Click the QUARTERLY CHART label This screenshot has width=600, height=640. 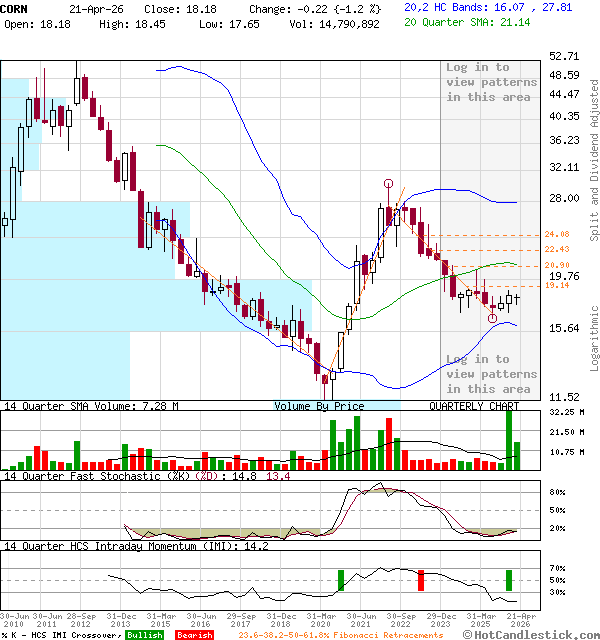coord(474,407)
